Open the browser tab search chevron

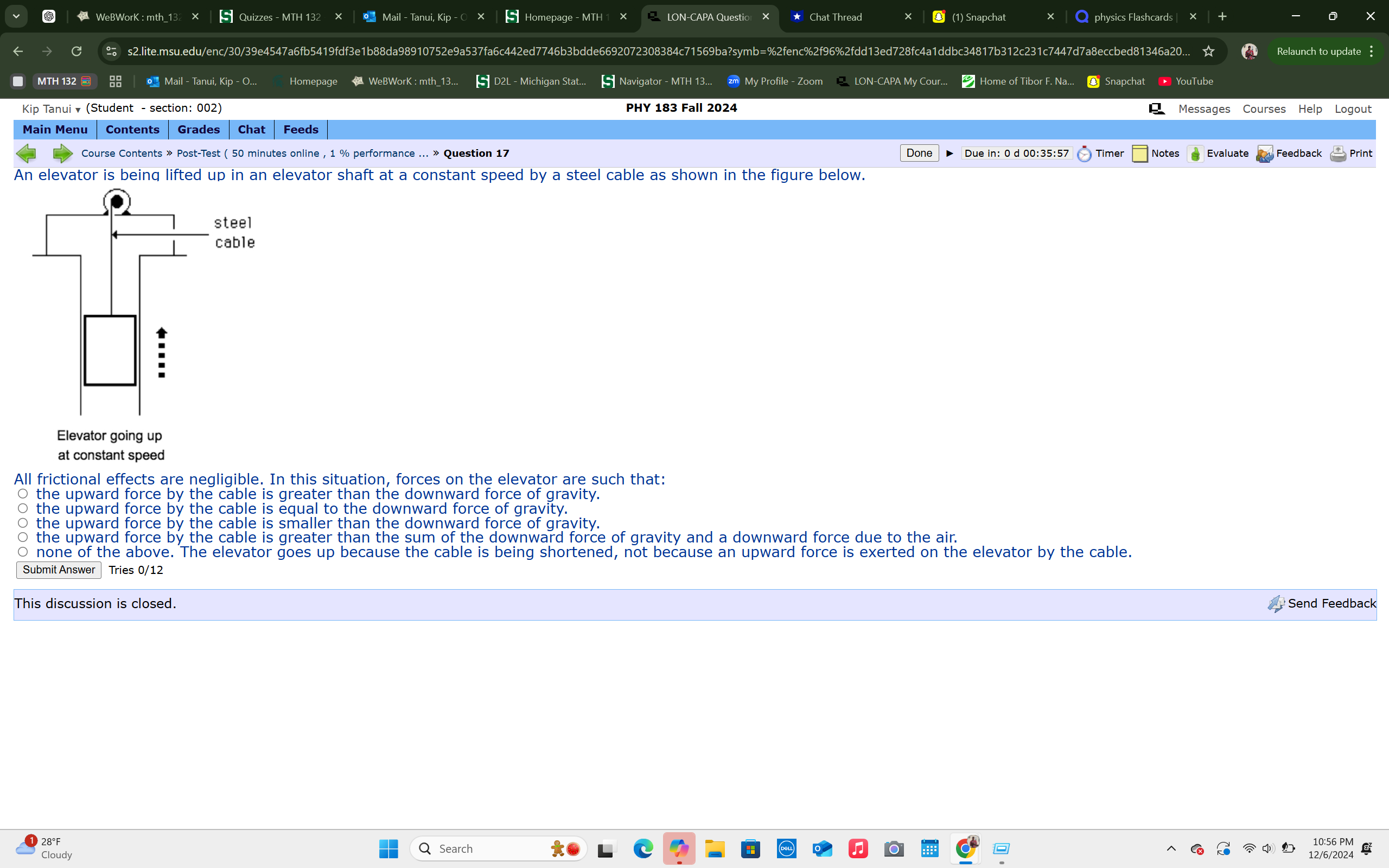coord(16,16)
